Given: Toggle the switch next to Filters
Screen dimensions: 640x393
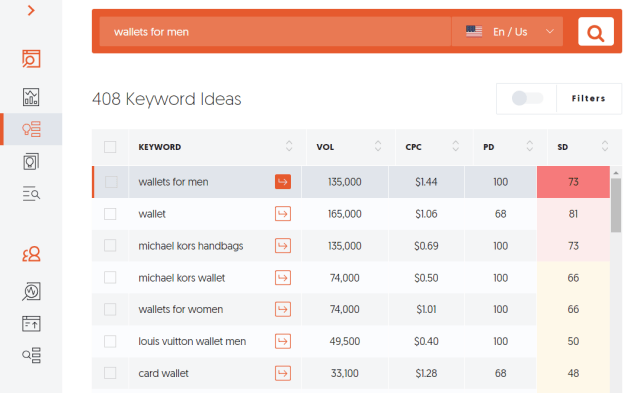Looking at the screenshot, I should coord(527,98).
